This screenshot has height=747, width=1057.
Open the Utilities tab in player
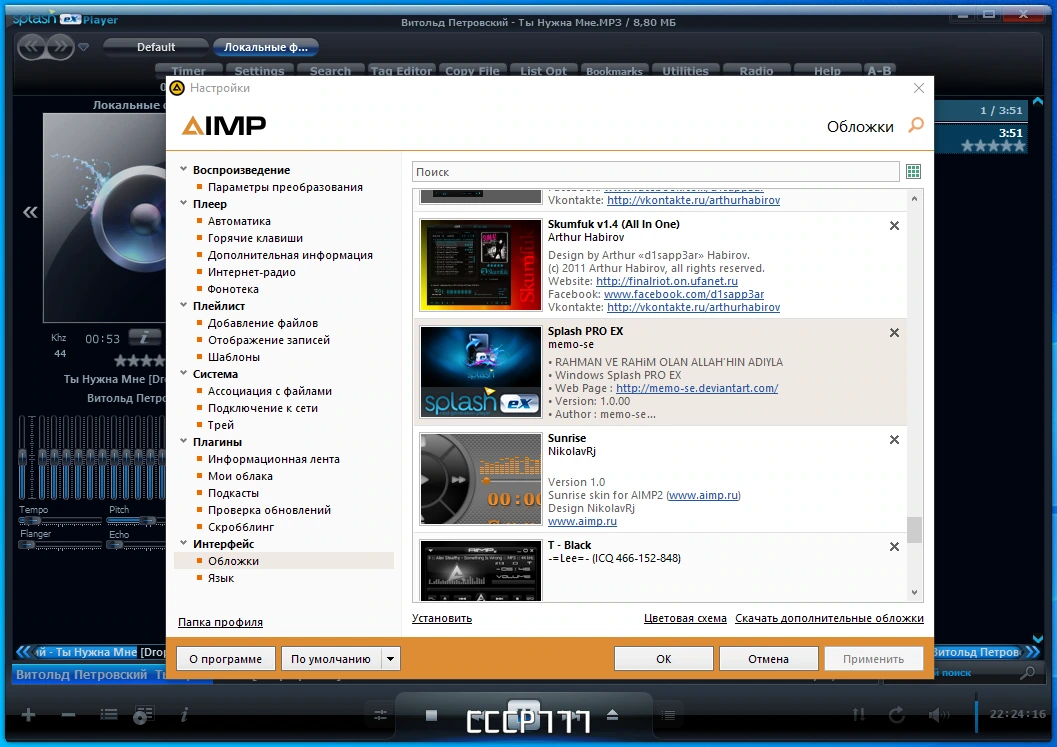[x=685, y=70]
